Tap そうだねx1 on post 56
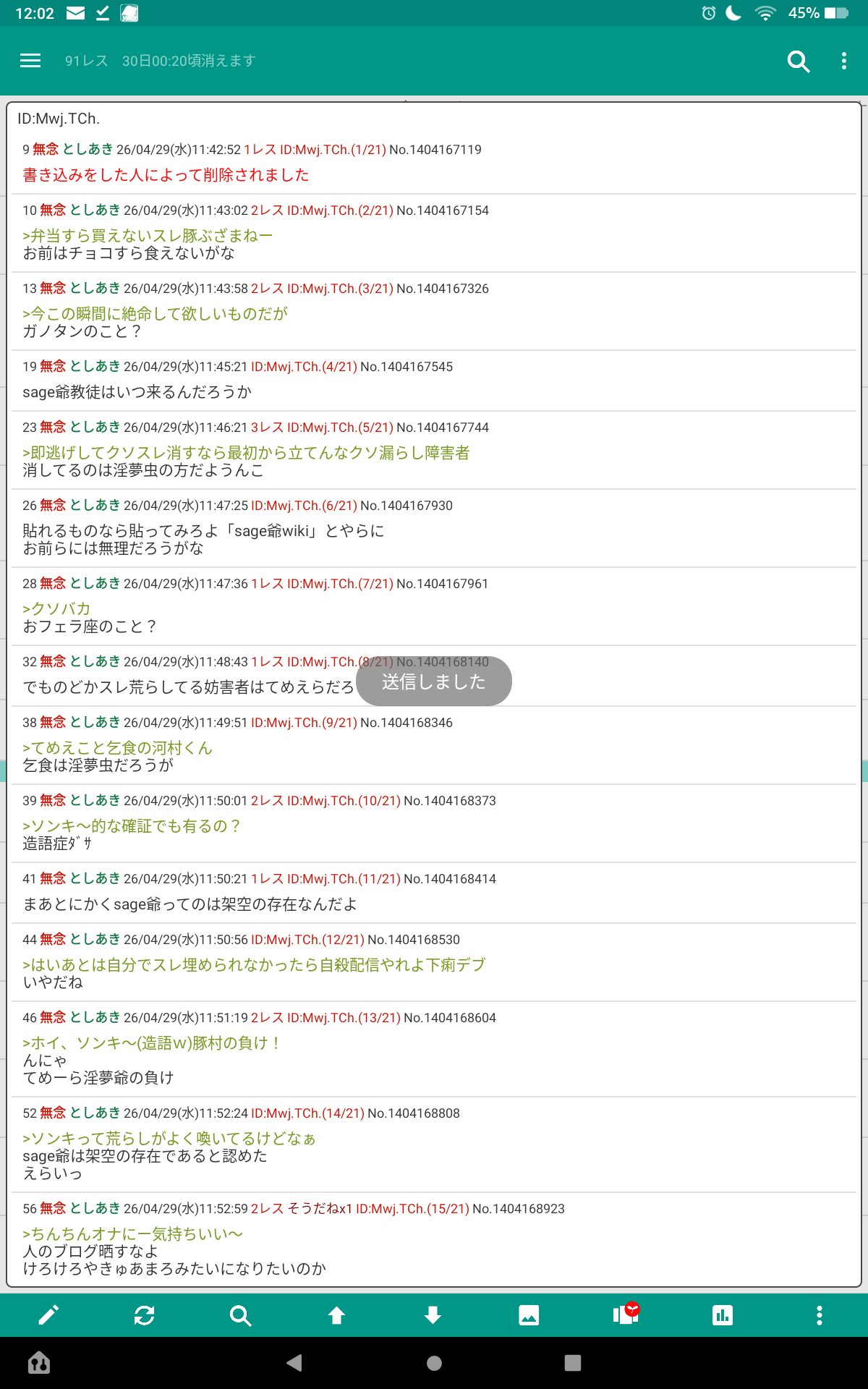Screen dimensions: 868x1389 point(320,1209)
